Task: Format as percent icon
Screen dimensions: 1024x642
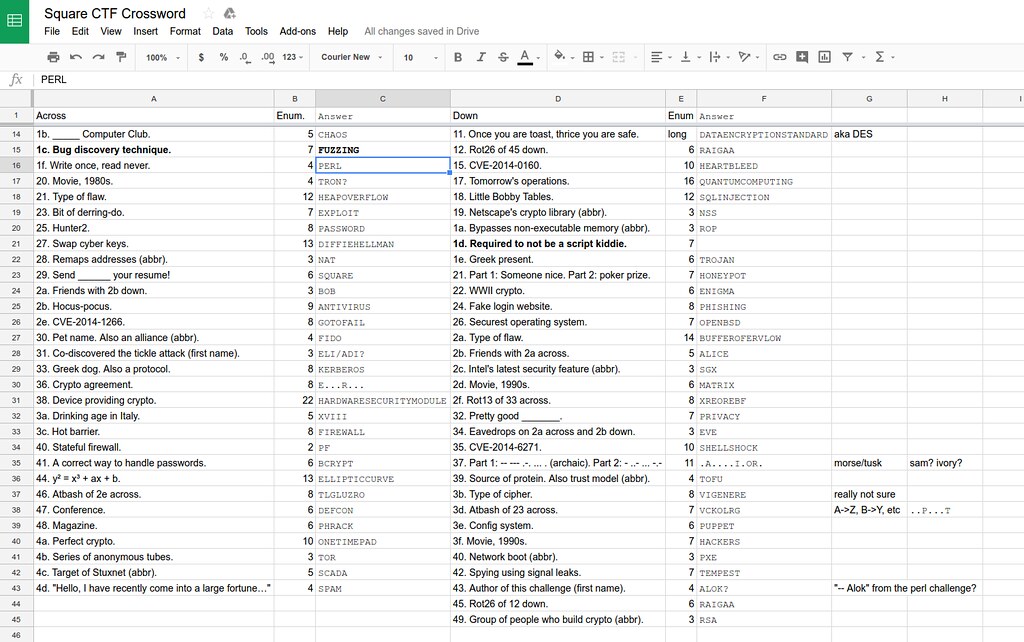Action: pyautogui.click(x=223, y=57)
